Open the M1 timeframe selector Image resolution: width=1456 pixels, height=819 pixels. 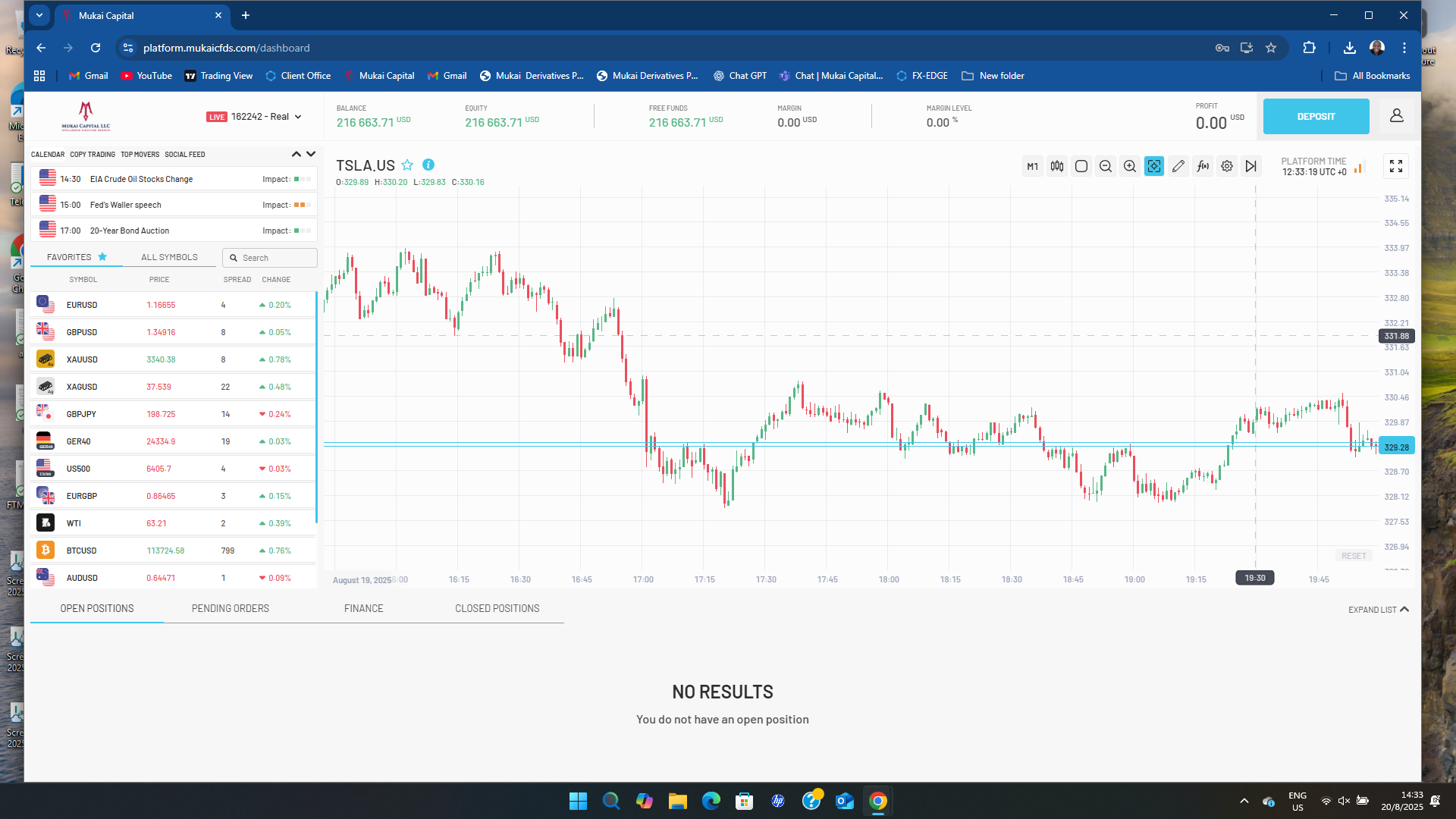1032,166
